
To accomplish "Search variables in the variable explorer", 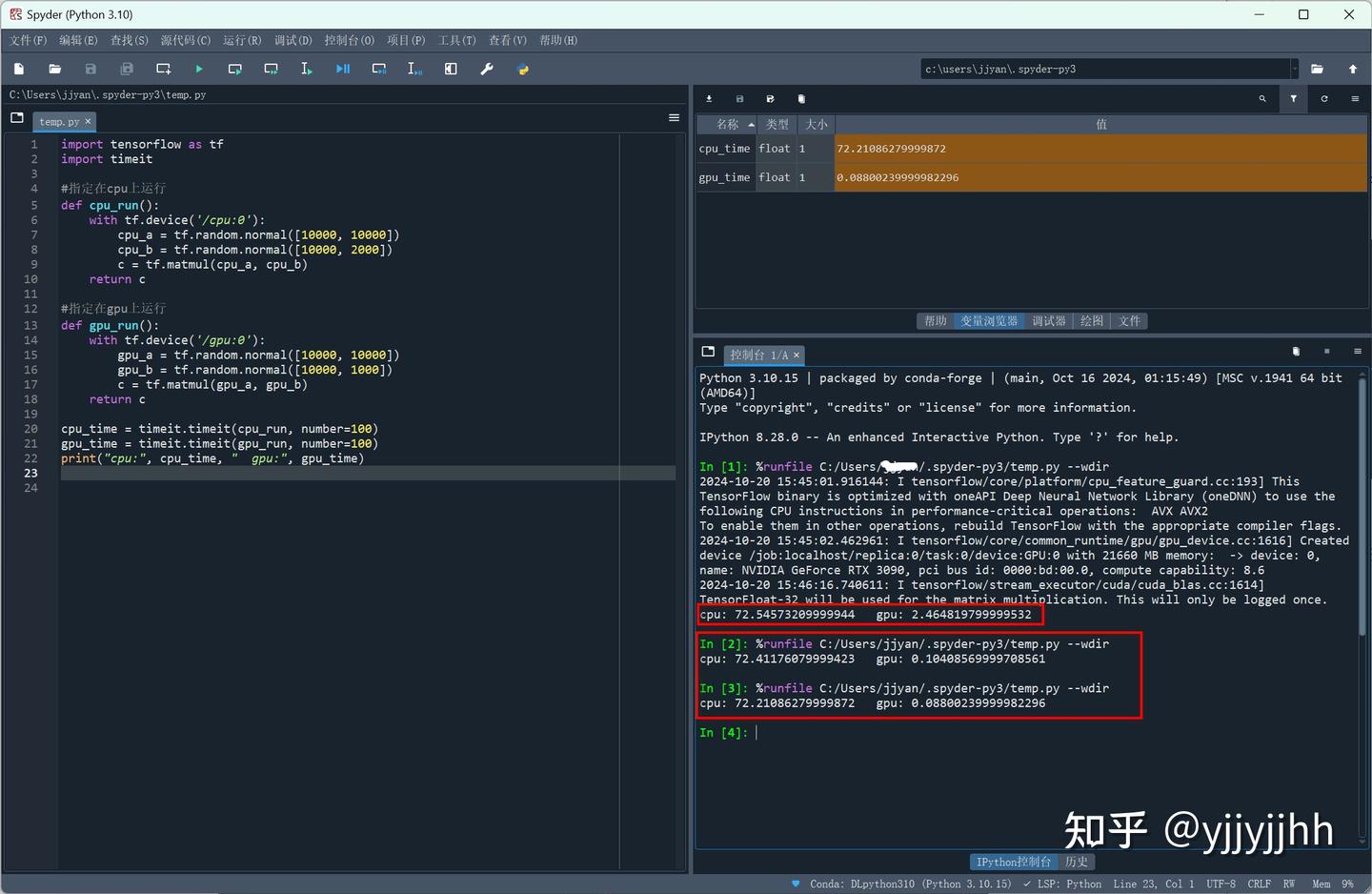I will click(x=1261, y=98).
